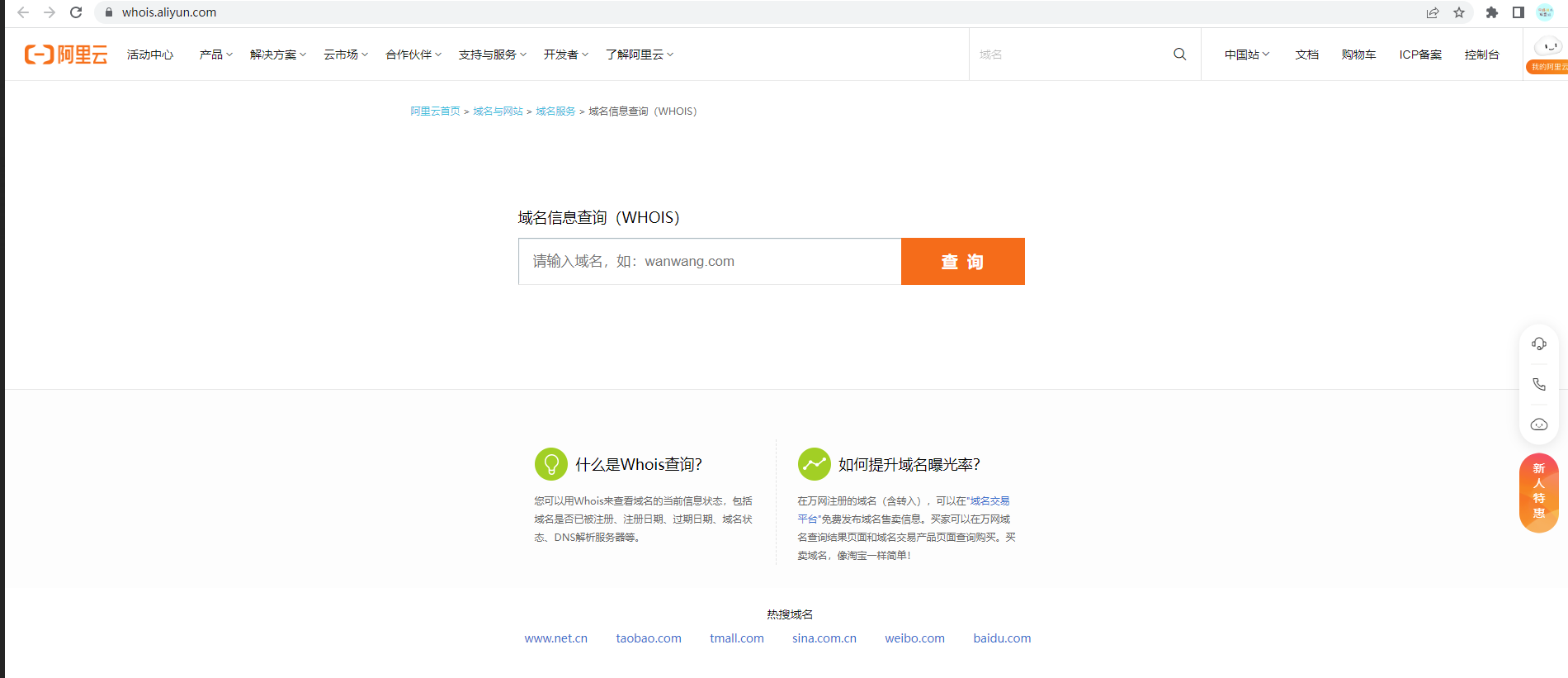
Task: Click the green trend chart icon
Action: pos(815,464)
